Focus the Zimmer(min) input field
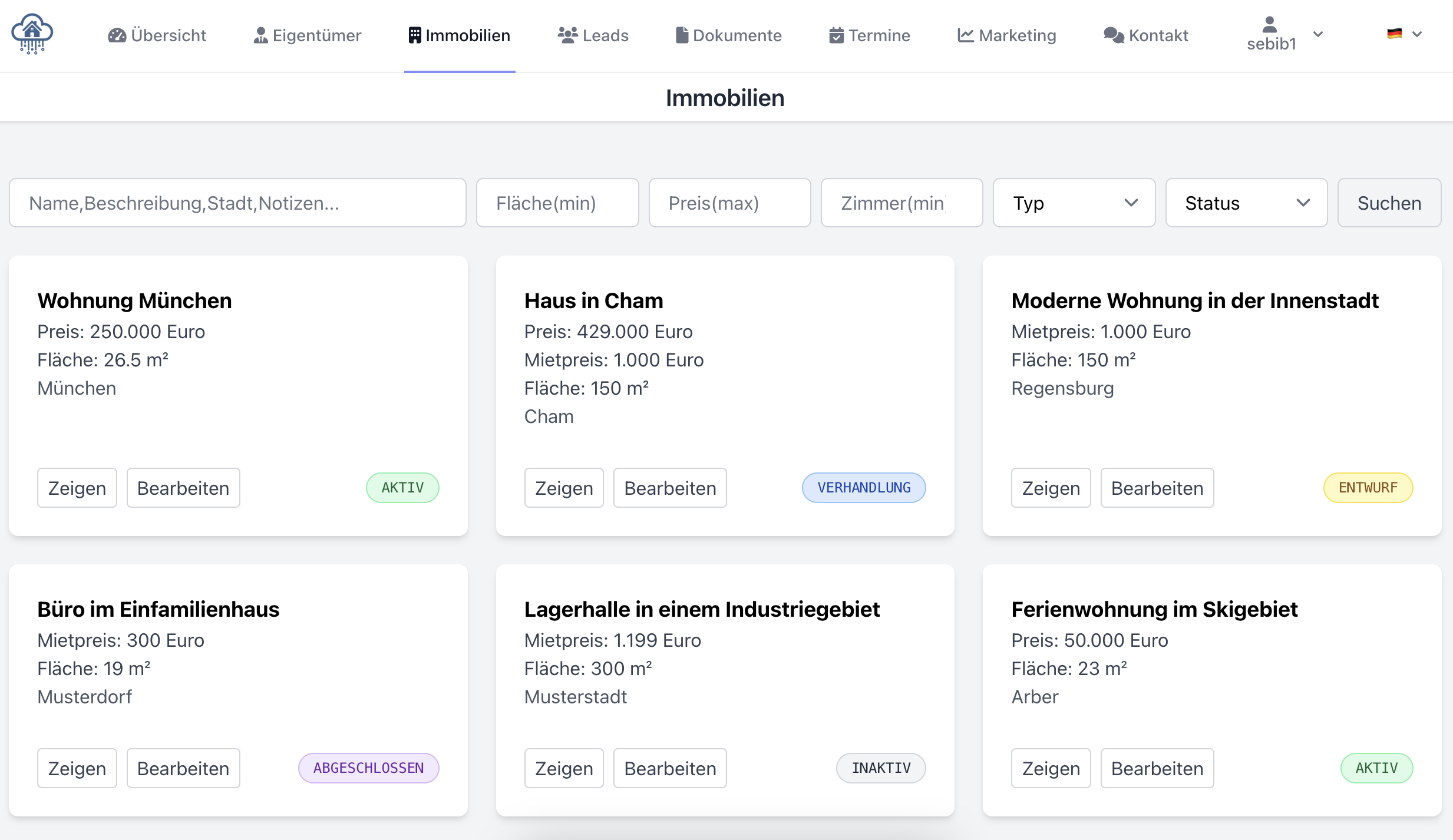The width and height of the screenshot is (1453, 840). click(x=902, y=203)
